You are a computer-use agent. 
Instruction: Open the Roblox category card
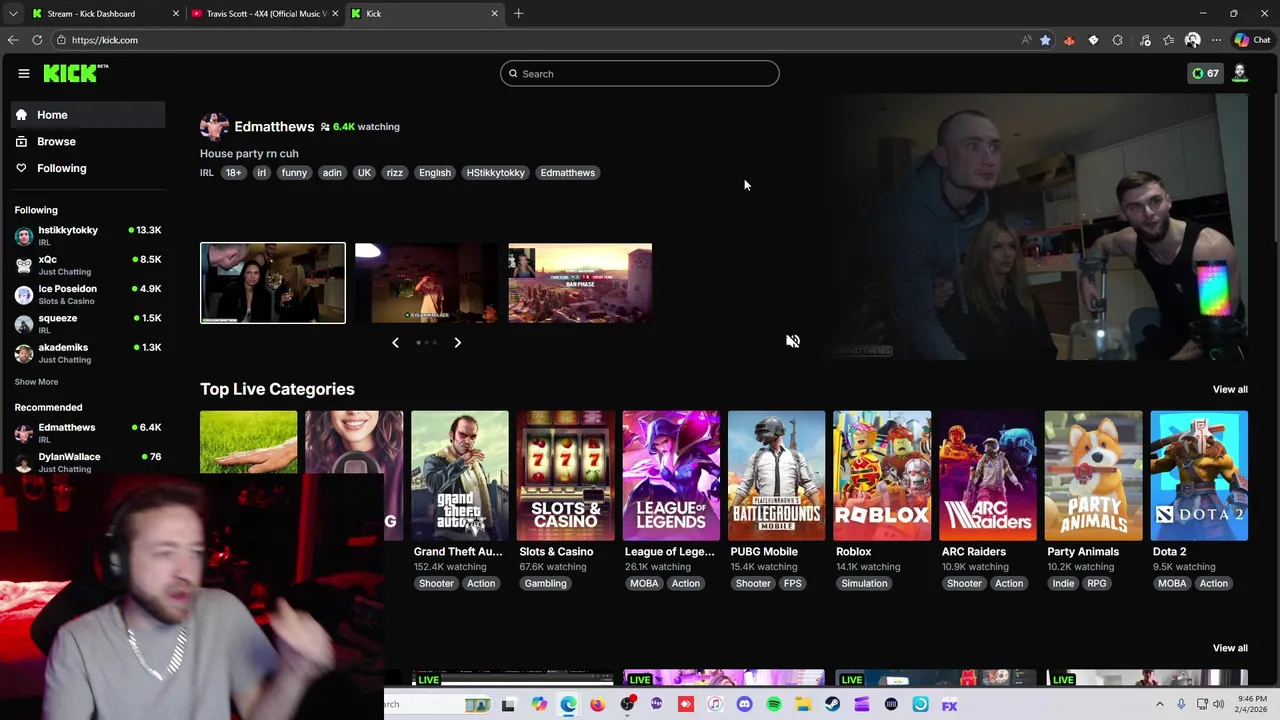coord(882,476)
